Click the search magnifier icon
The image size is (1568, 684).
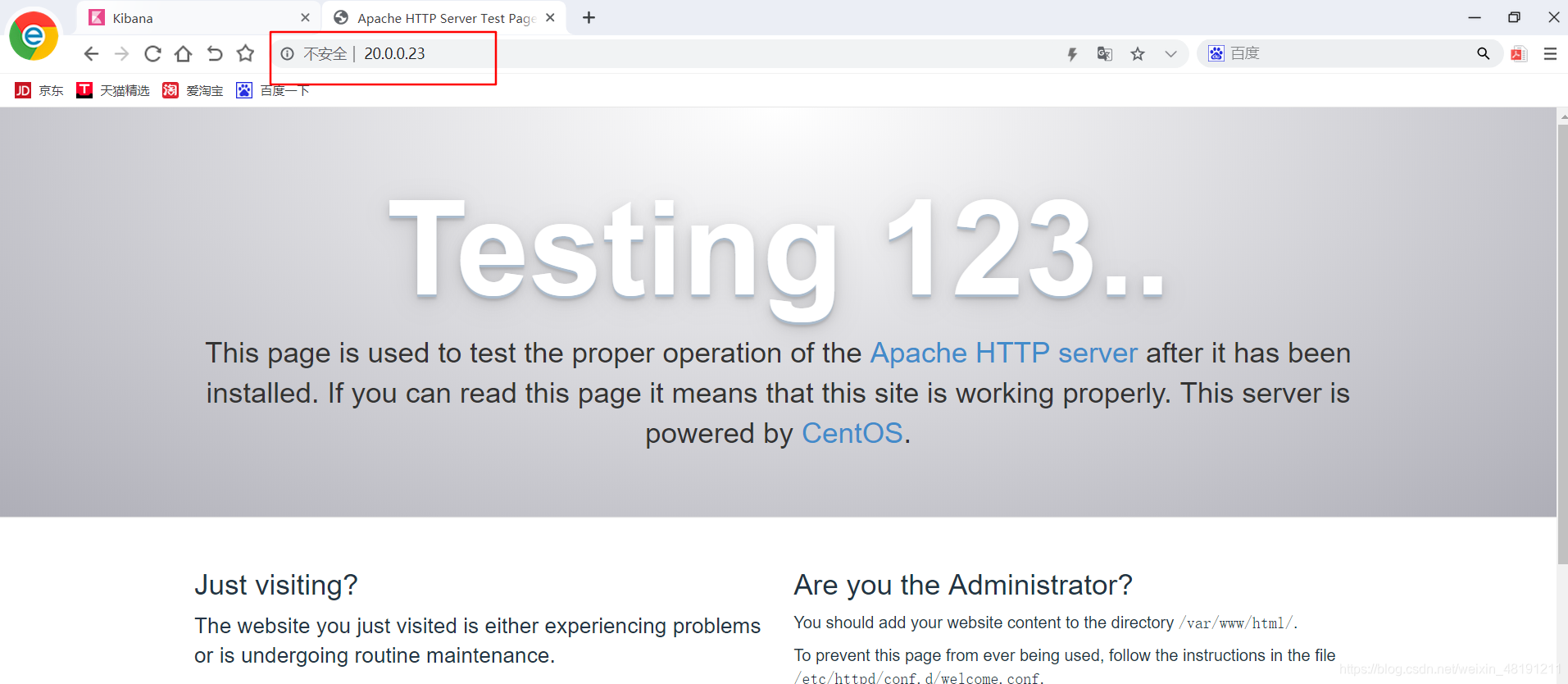coord(1483,53)
